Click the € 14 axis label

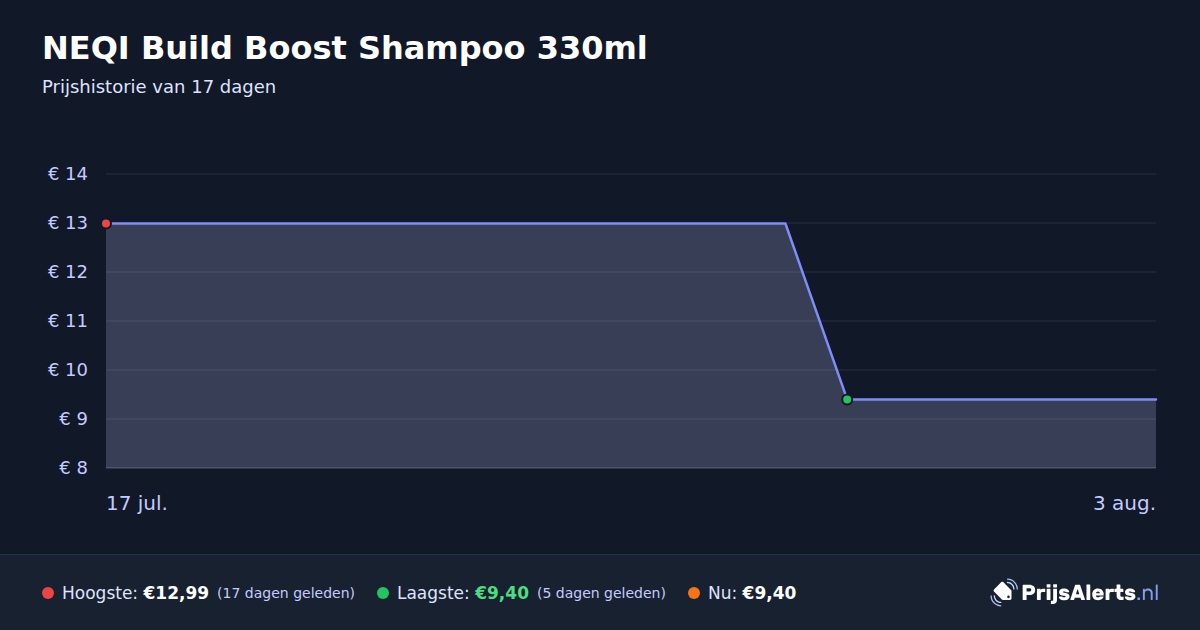pos(68,174)
